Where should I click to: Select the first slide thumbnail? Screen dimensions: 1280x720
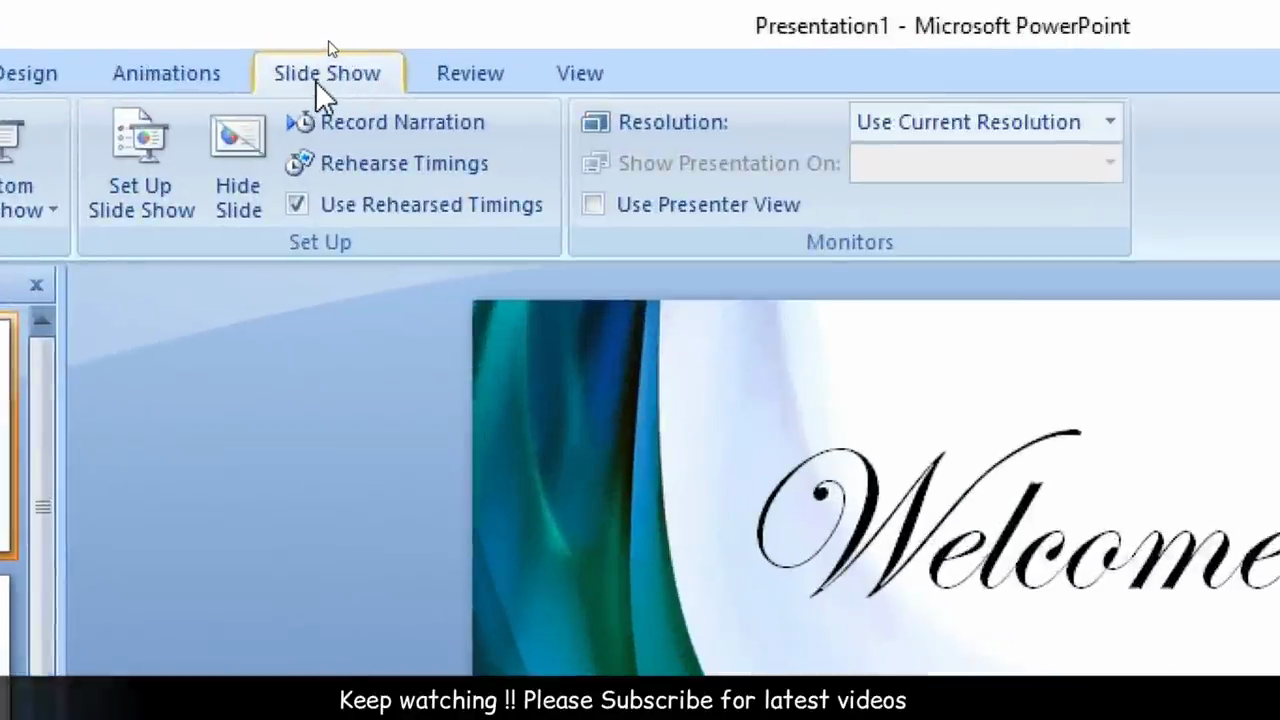tap(7, 435)
